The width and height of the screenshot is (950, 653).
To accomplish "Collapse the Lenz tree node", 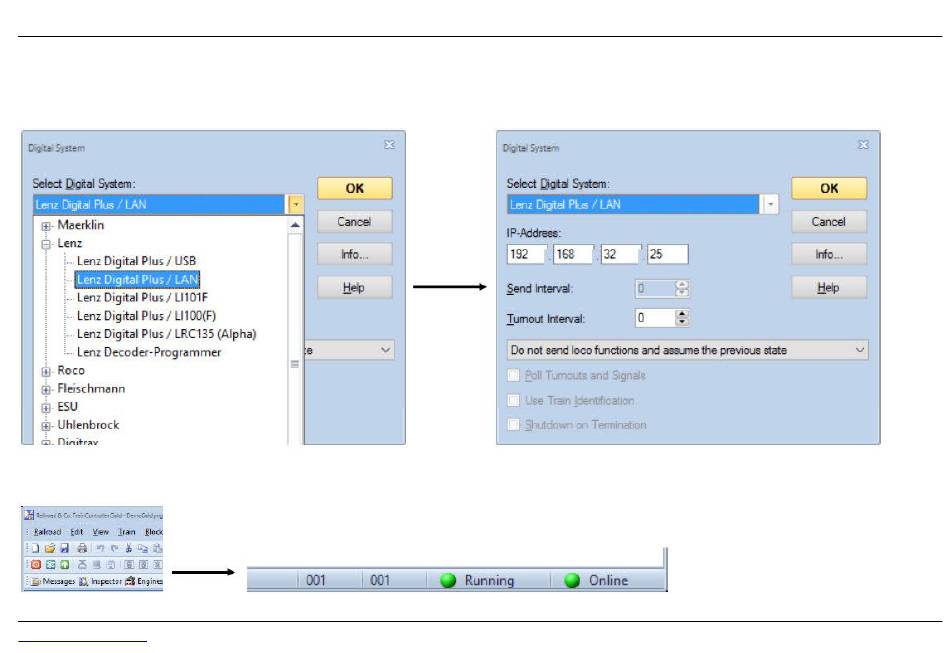I will coord(45,244).
